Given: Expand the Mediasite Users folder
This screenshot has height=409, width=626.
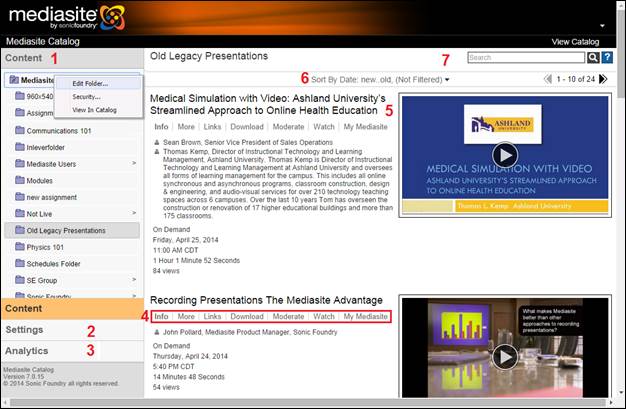Looking at the screenshot, I should pos(134,163).
